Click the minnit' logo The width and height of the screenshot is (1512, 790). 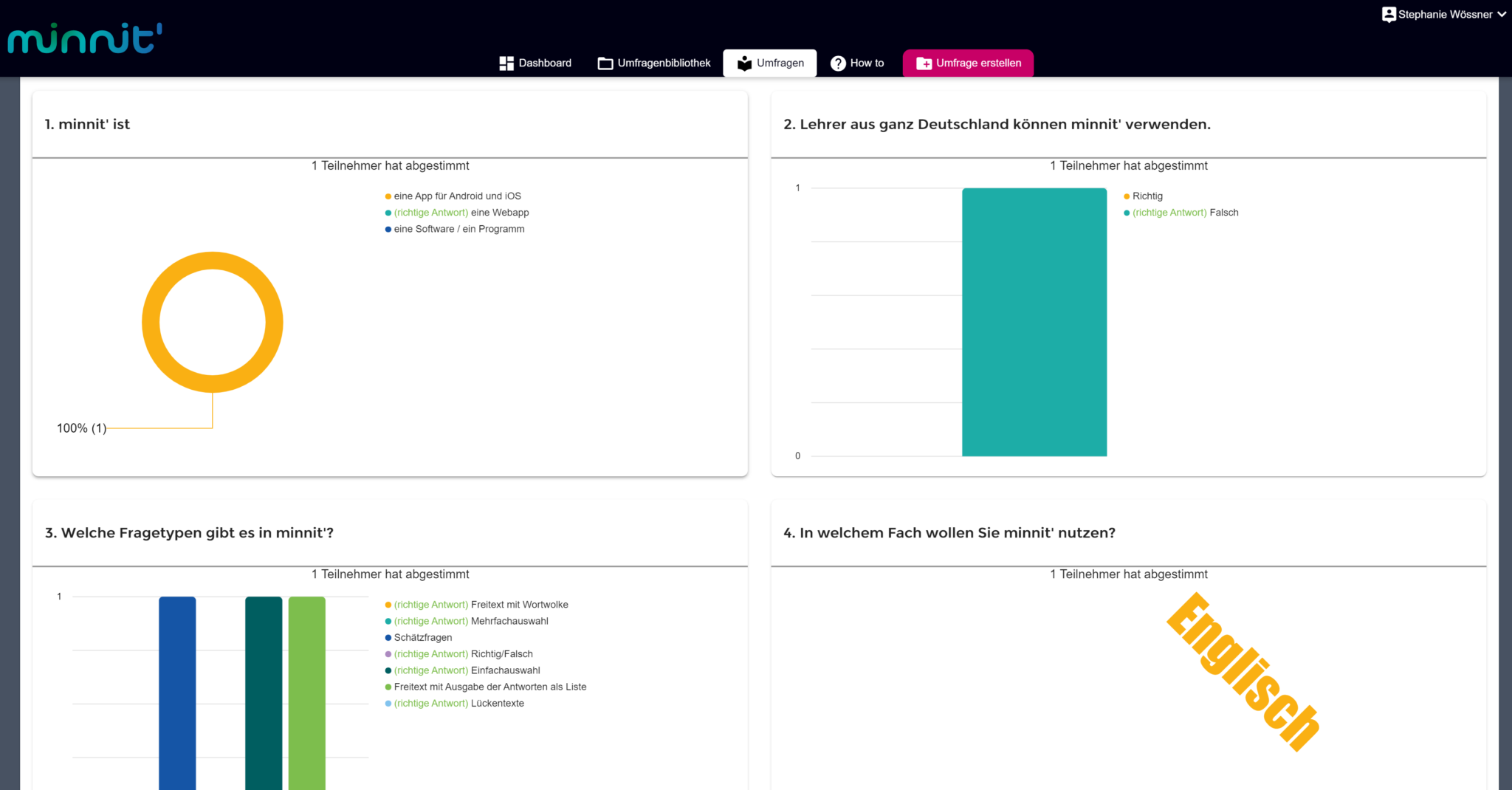[x=85, y=38]
